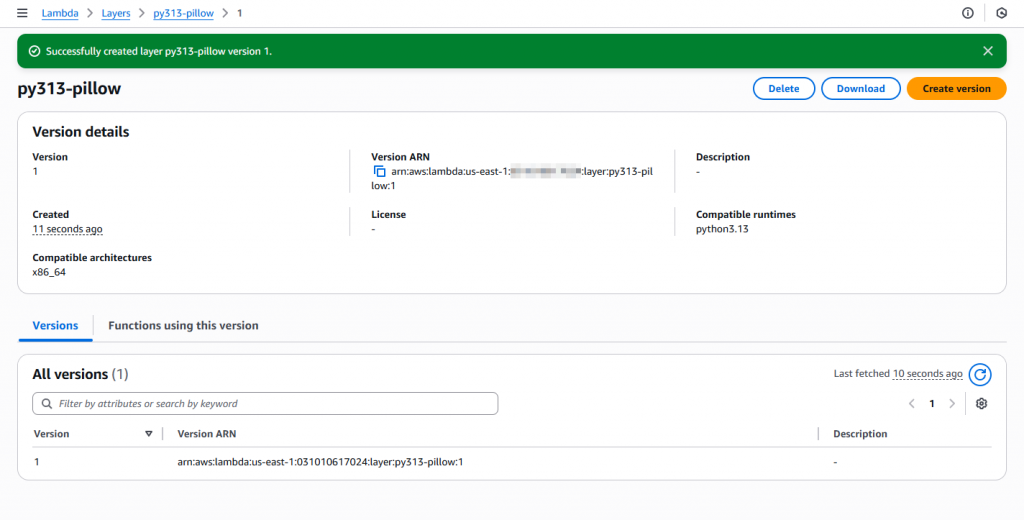The image size is (1024, 520).
Task: Click the ARN in the versions table row
Action: (320, 462)
